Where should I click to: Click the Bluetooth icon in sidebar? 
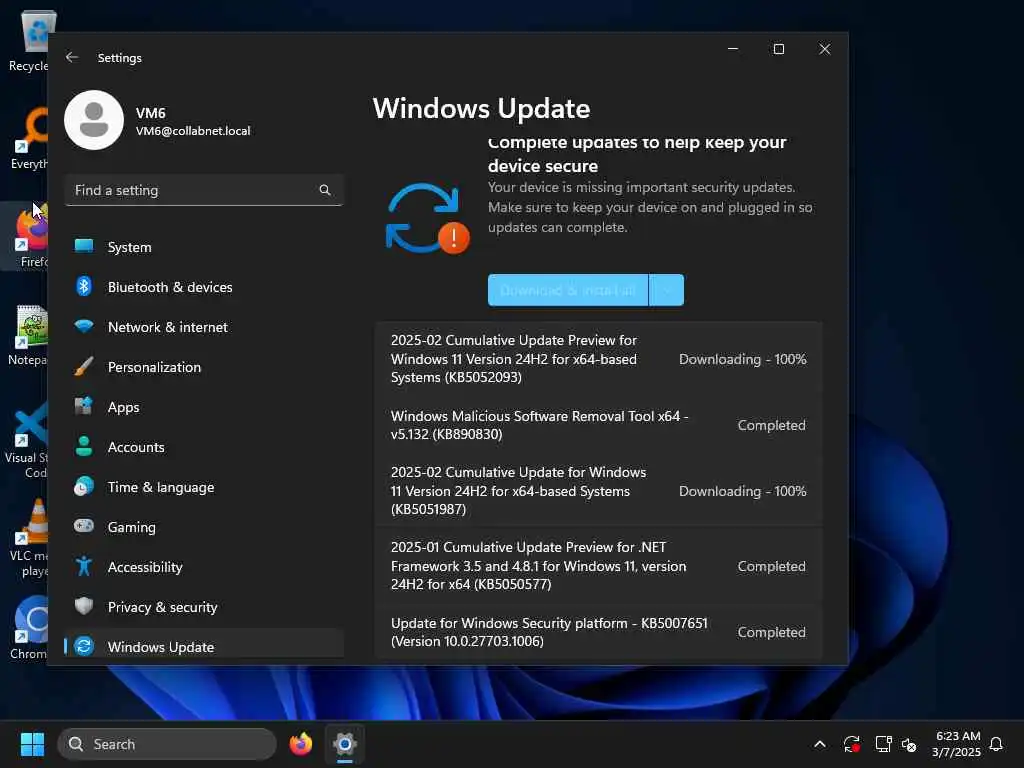[84, 286]
